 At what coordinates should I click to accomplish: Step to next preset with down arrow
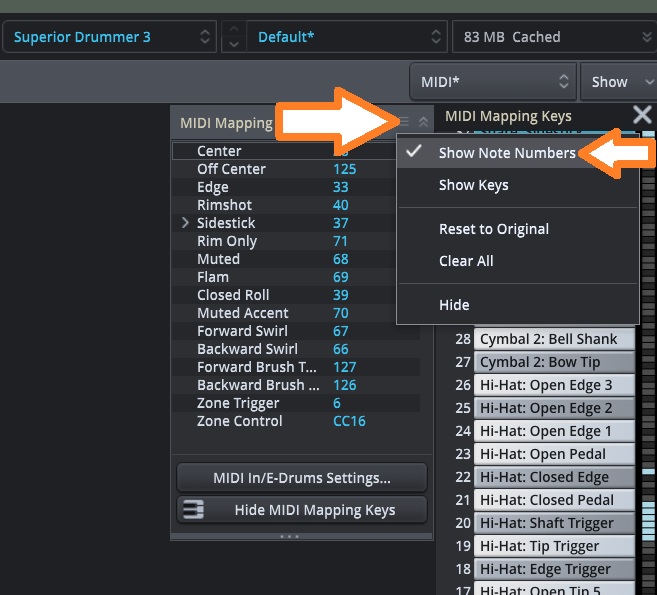pyautogui.click(x=234, y=44)
